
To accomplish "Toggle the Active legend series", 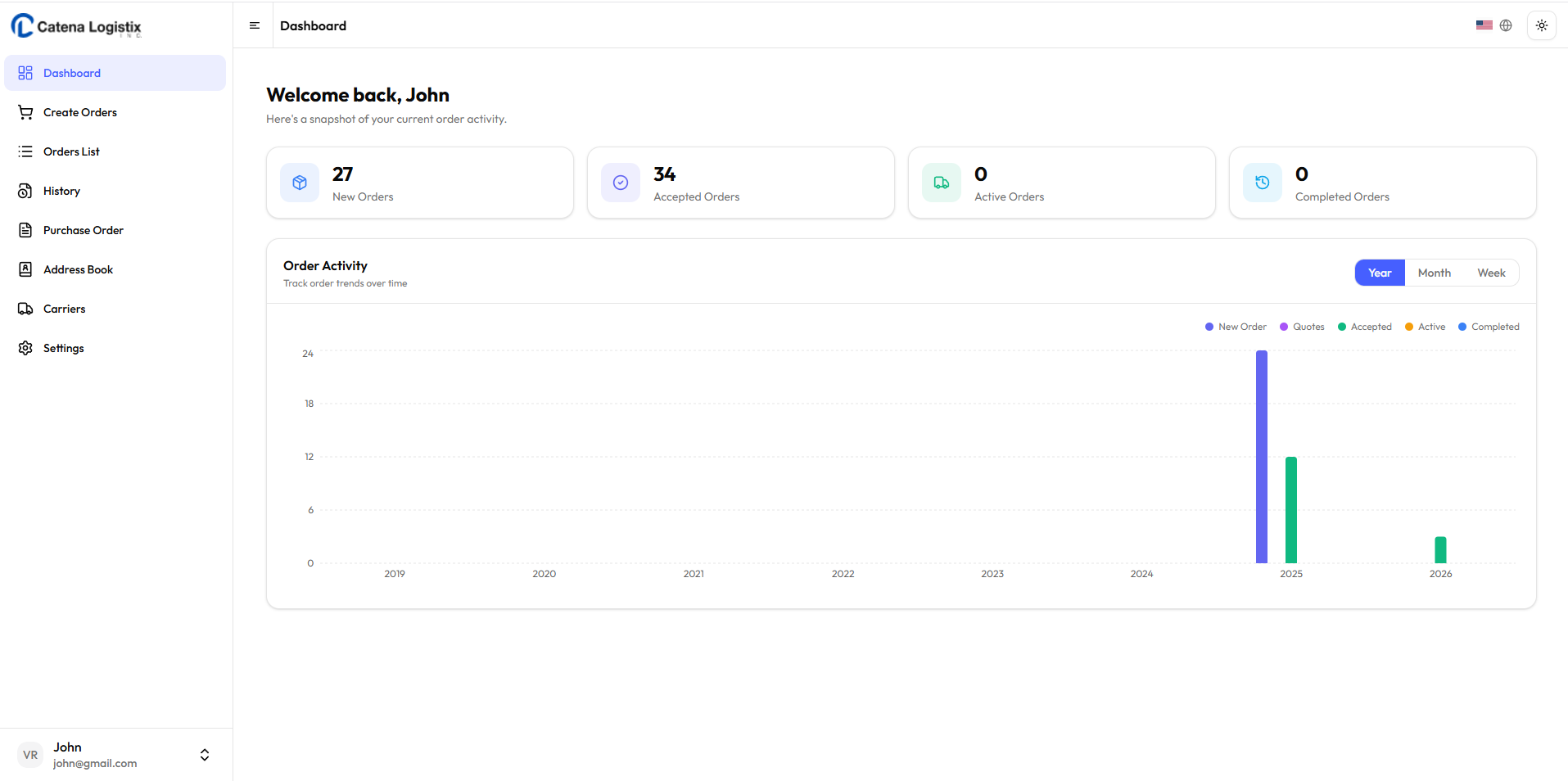I will (x=1425, y=327).
